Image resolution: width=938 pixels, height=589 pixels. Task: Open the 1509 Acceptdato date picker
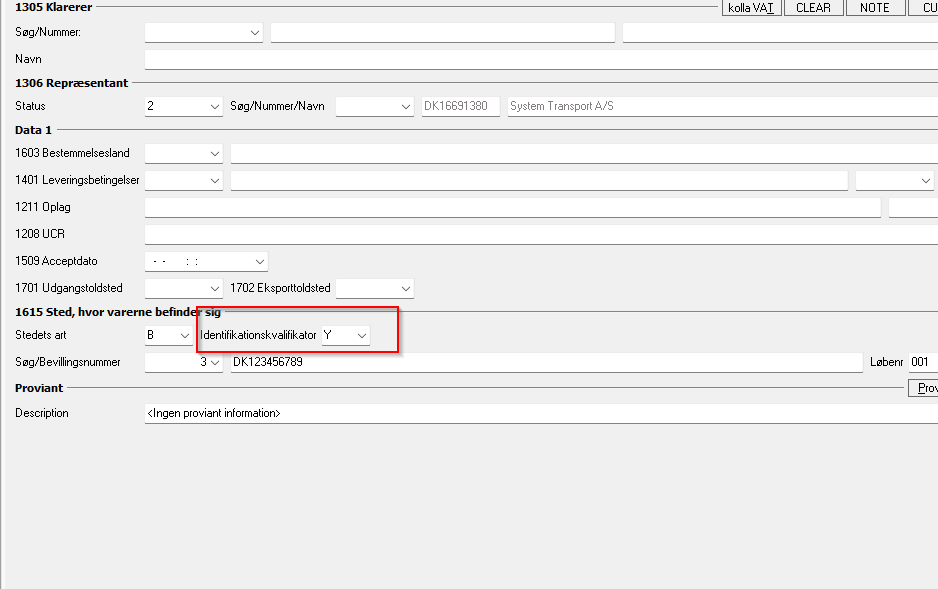(259, 262)
